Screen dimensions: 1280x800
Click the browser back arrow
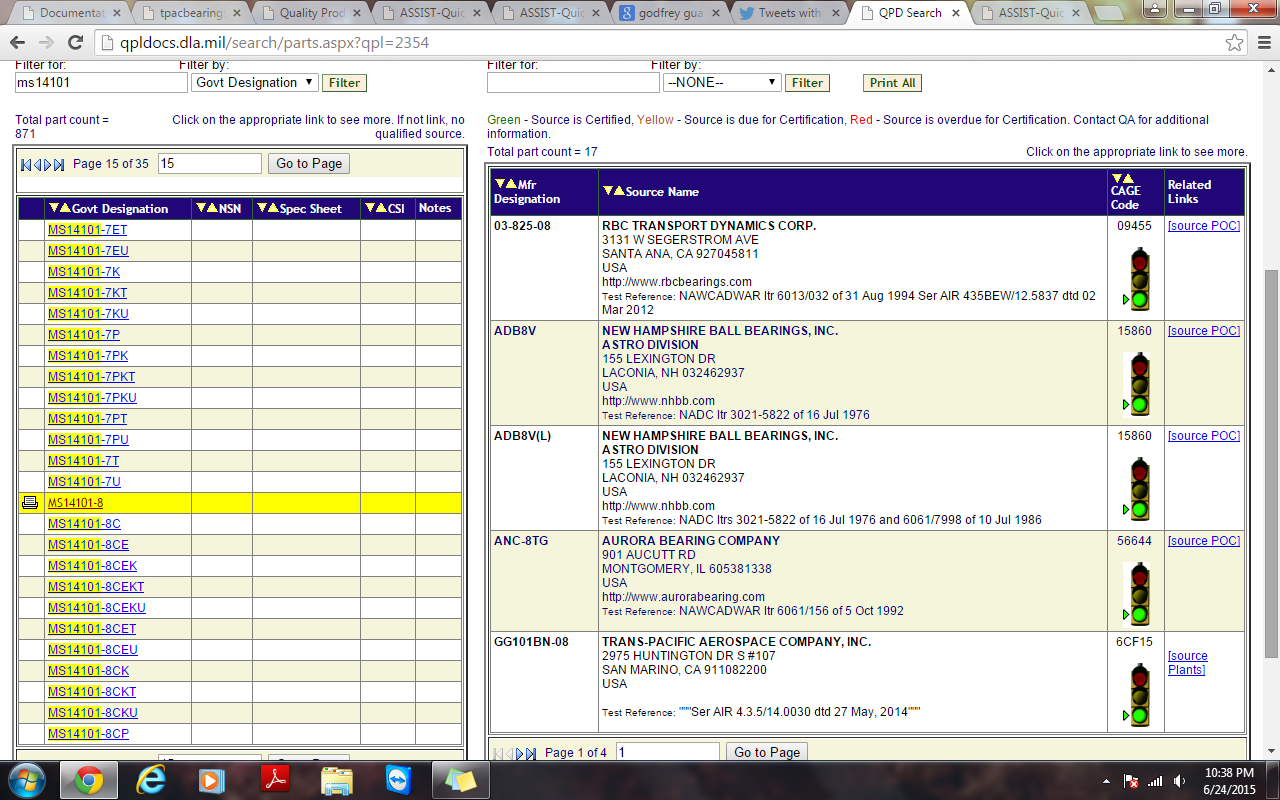tap(20, 43)
